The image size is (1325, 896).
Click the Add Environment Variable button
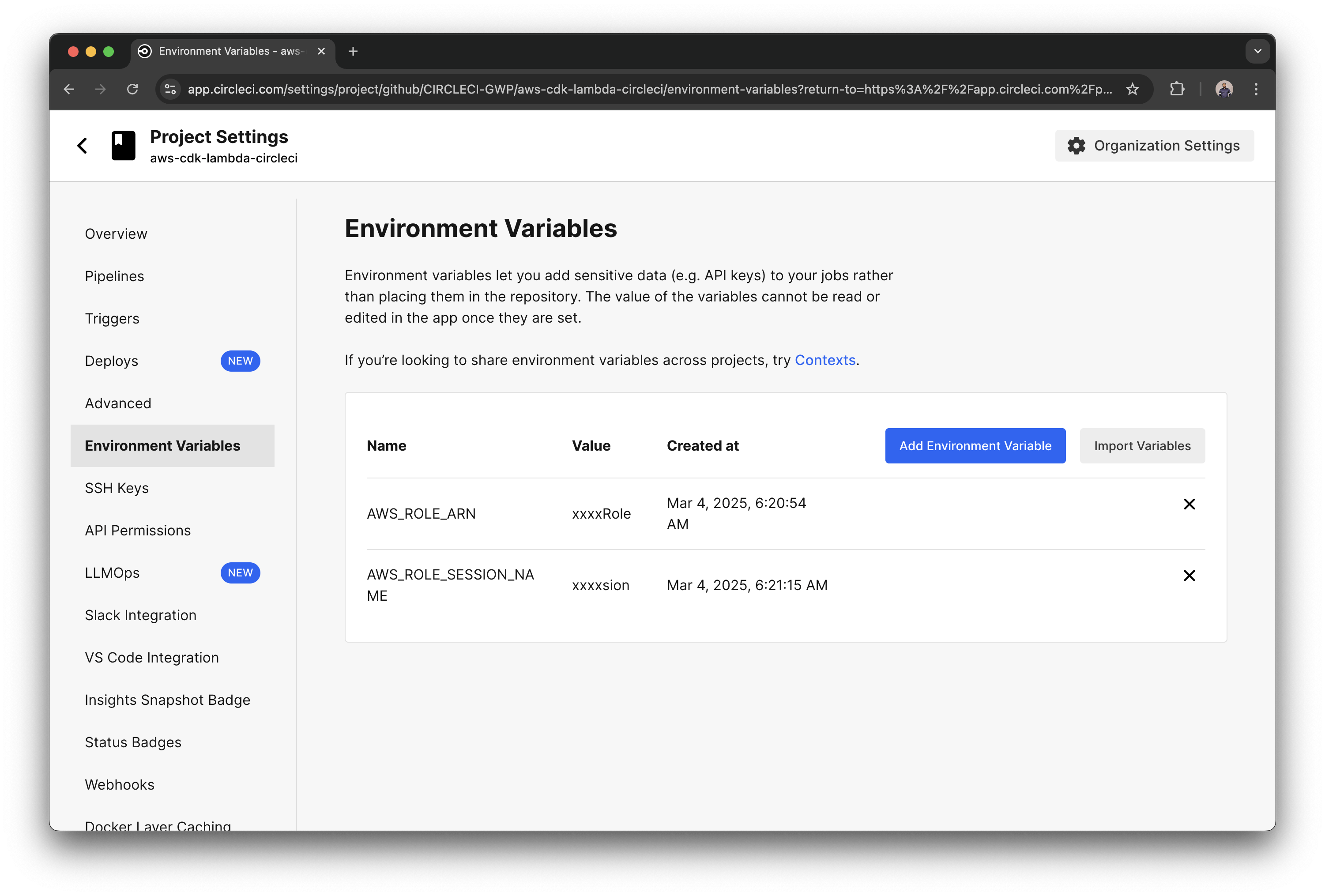pyautogui.click(x=975, y=446)
